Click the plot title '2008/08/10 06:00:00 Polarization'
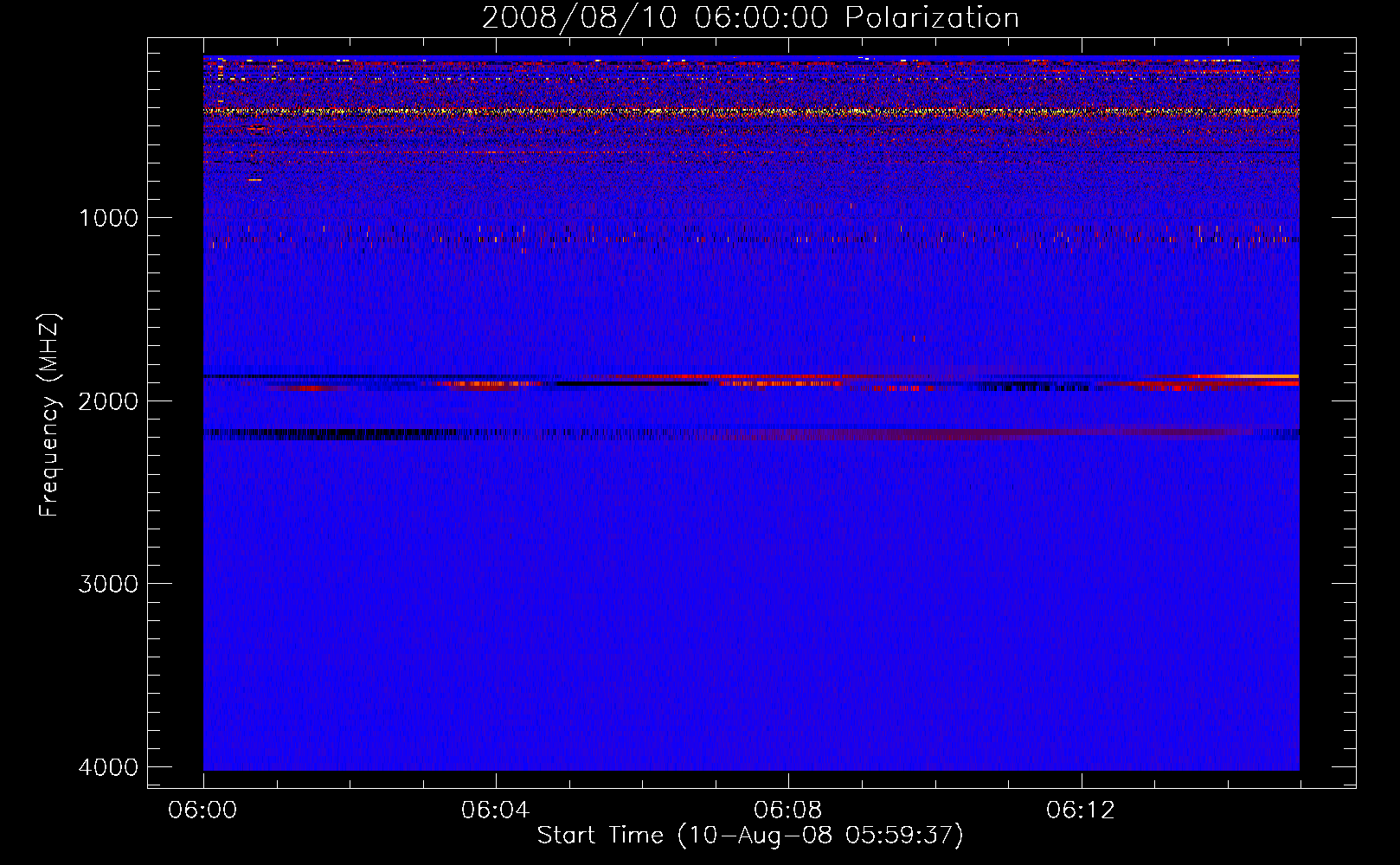This screenshot has height=865, width=1400. click(750, 18)
